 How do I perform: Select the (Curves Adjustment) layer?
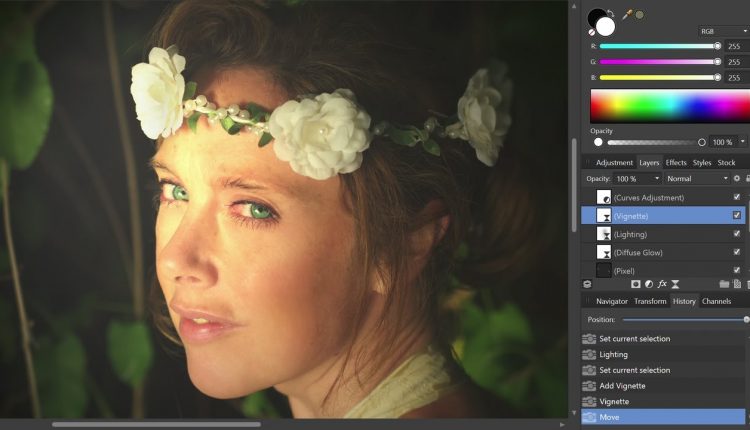pyautogui.click(x=663, y=197)
